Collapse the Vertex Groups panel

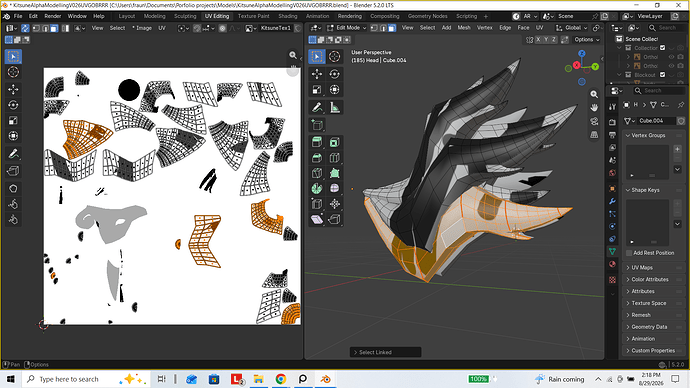pos(653,135)
